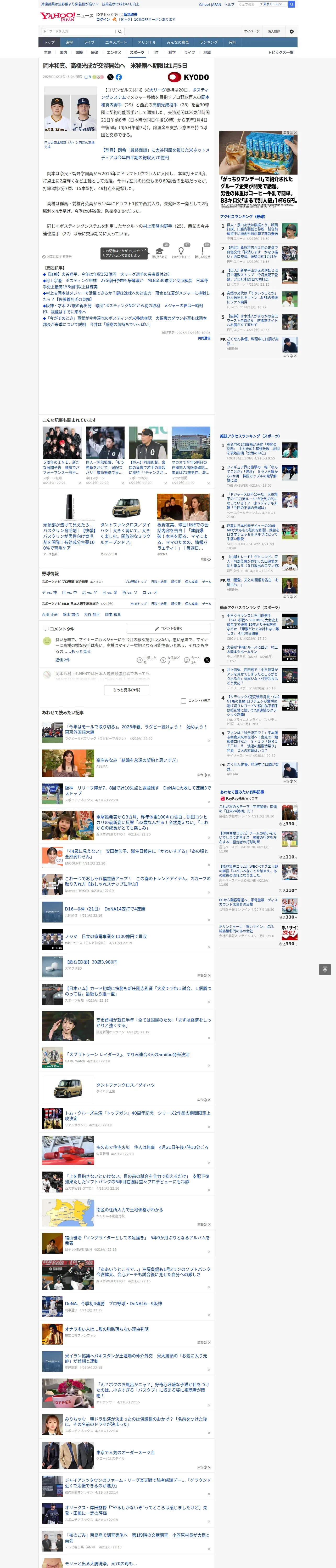The image size is (336, 1568).
Task: Open the player photo in the article
Action: (70, 113)
